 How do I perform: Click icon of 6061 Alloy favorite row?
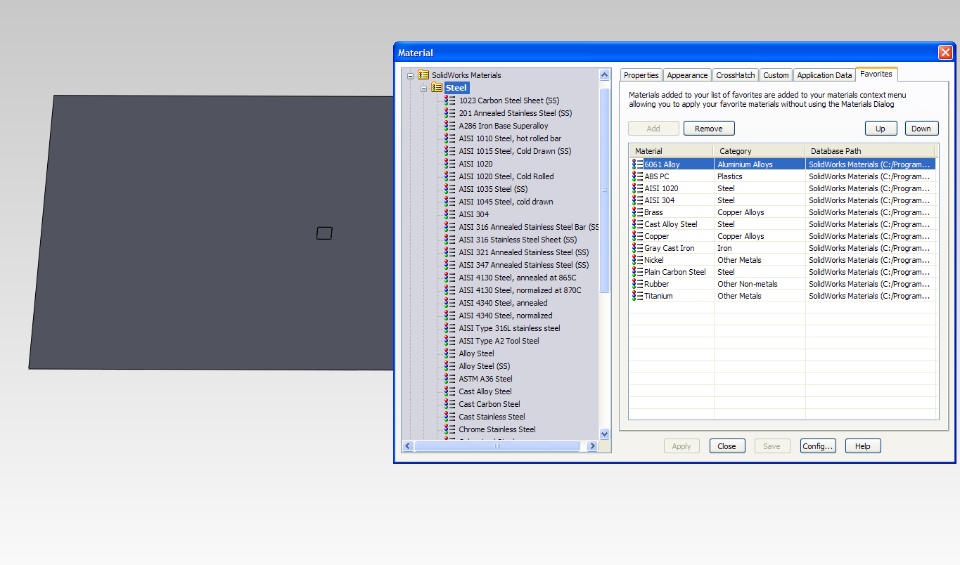(637, 164)
